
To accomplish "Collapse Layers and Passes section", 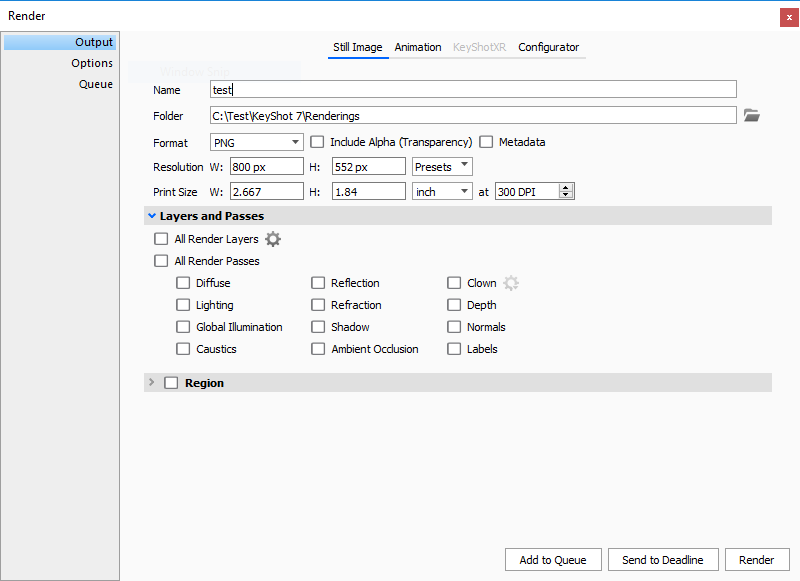I will coord(152,216).
